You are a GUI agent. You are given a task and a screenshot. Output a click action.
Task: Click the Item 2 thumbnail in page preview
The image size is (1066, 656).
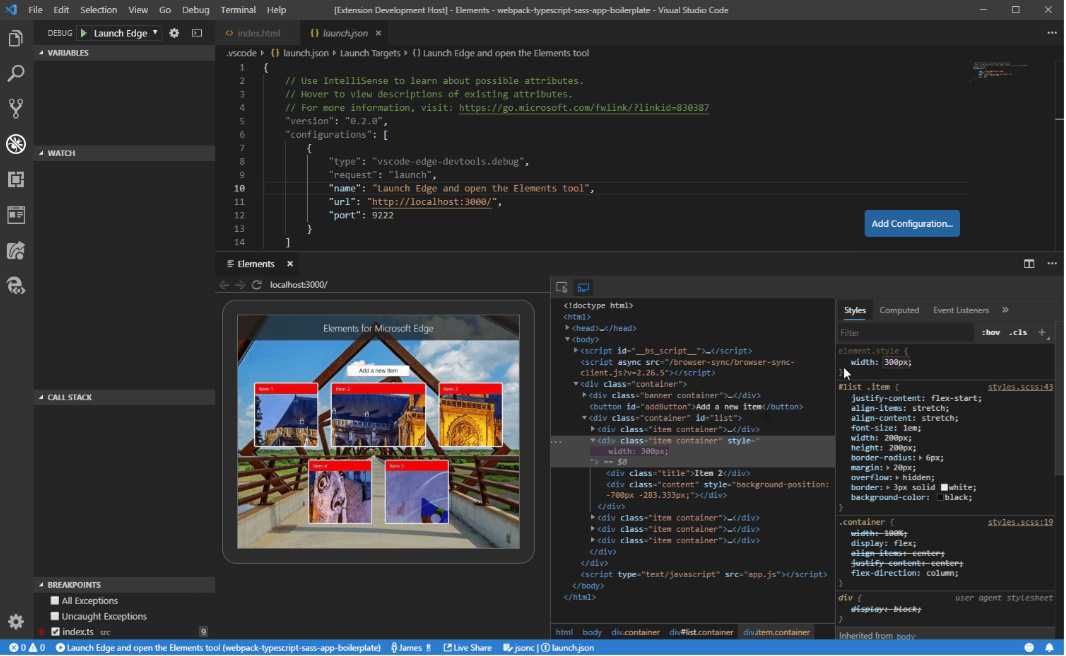click(x=378, y=415)
